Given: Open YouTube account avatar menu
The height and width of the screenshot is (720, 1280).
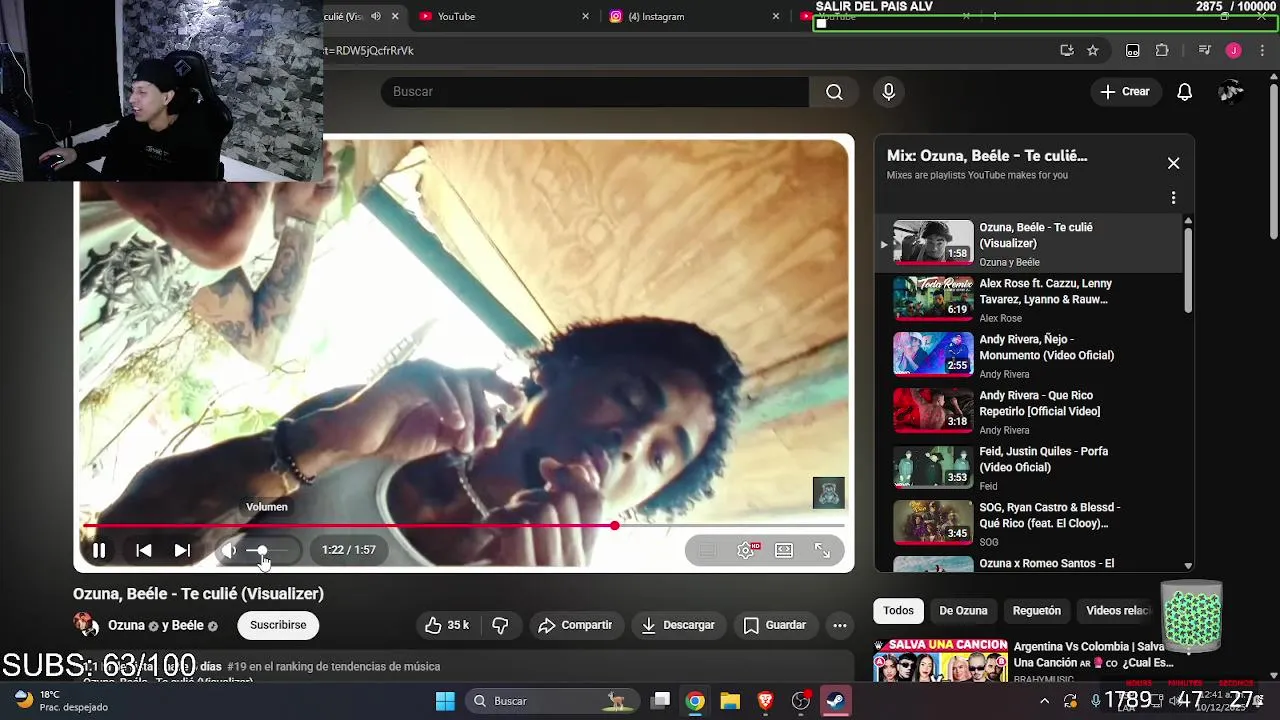Looking at the screenshot, I should [1231, 92].
